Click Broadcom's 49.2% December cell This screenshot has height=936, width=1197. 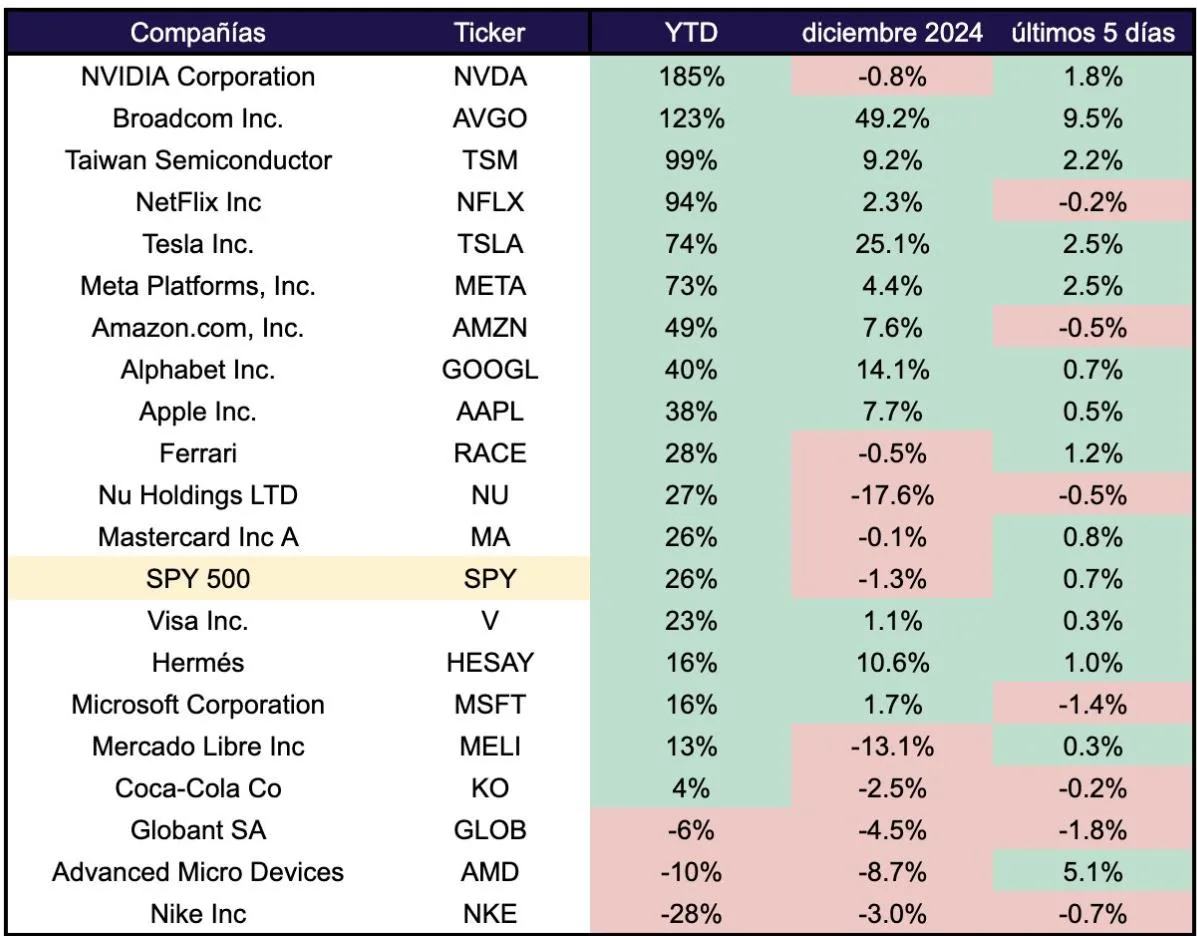pyautogui.click(x=892, y=118)
